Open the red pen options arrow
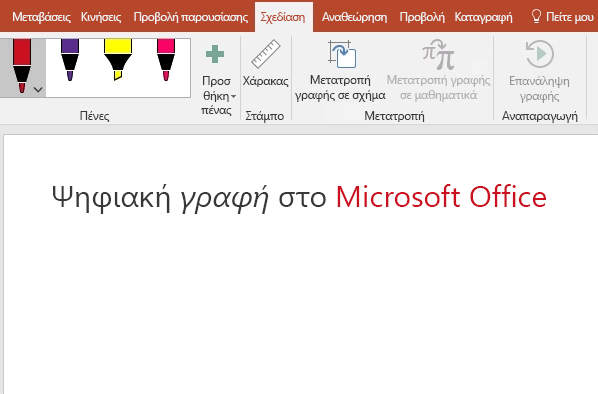The height and width of the screenshot is (394, 598). tap(38, 90)
